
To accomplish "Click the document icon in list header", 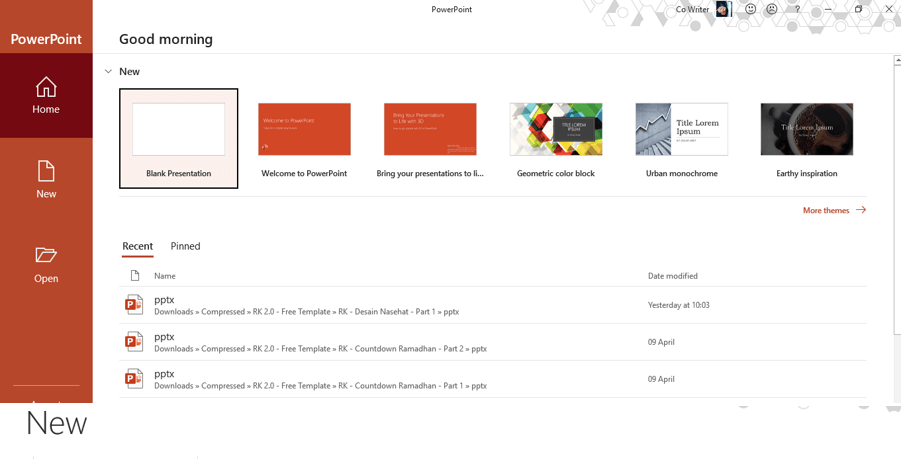I will point(135,276).
